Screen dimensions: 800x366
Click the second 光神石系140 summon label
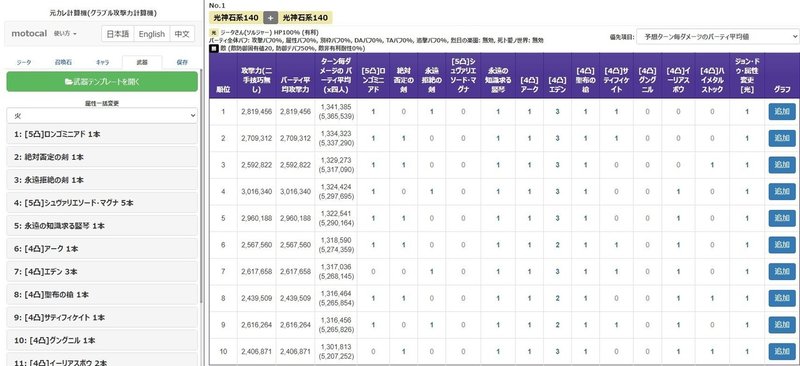click(x=305, y=18)
